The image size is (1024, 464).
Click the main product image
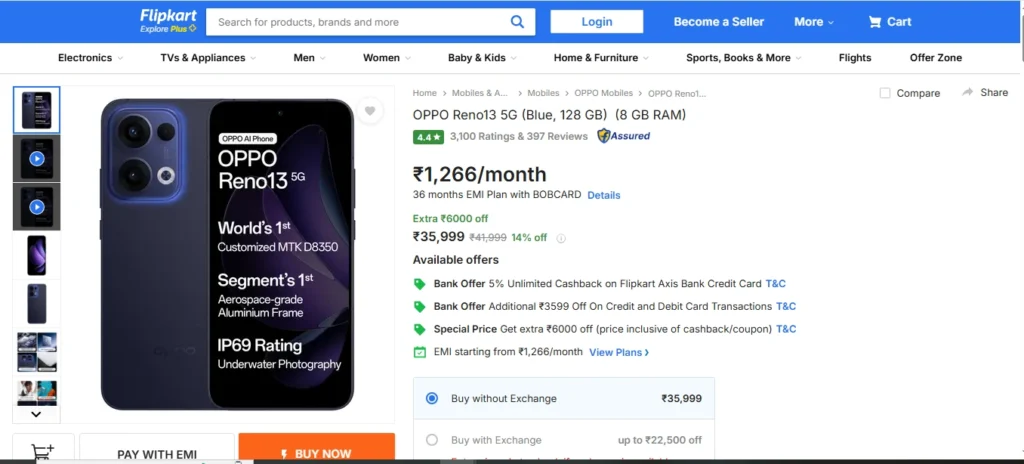tap(227, 254)
